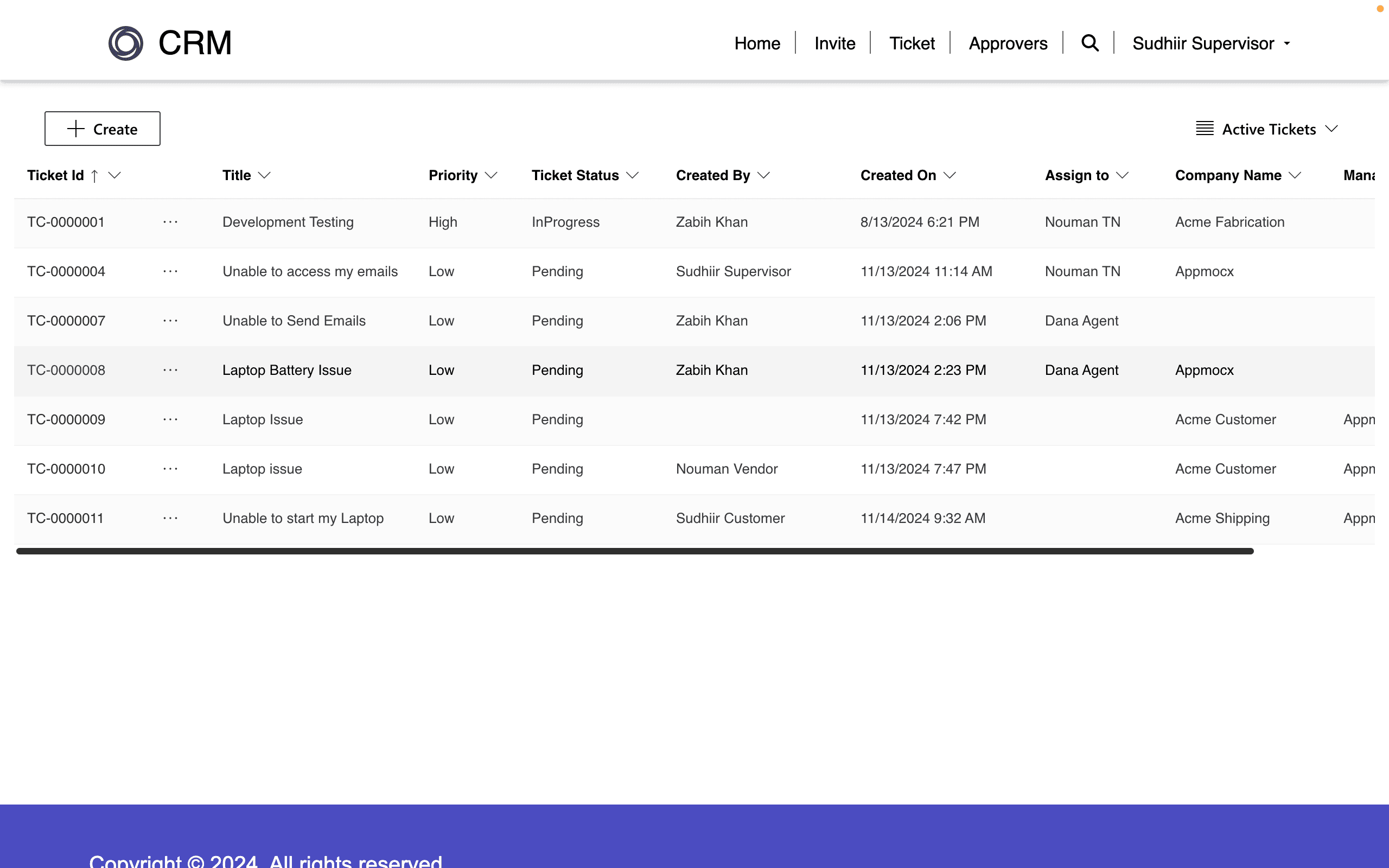Expand the Priority column filter chevron
The height and width of the screenshot is (868, 1389).
click(490, 176)
